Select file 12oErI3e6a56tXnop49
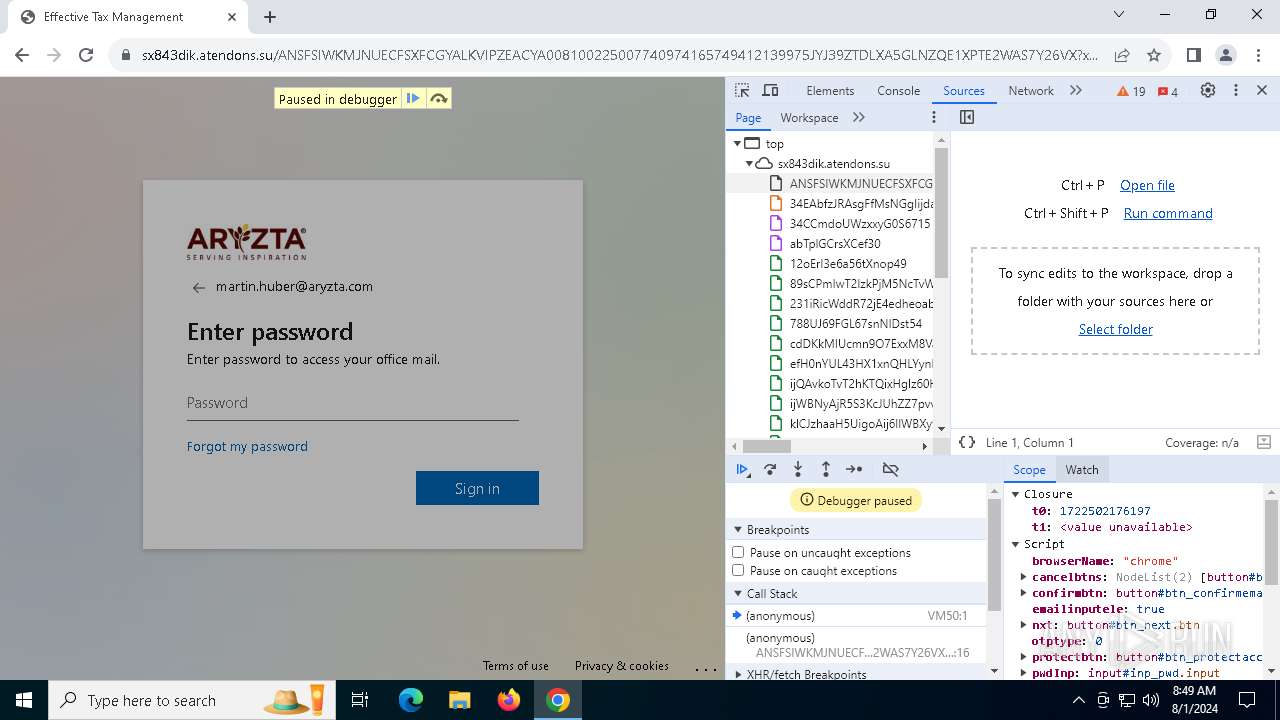Screen dimensions: 1280x720 [x=848, y=264]
